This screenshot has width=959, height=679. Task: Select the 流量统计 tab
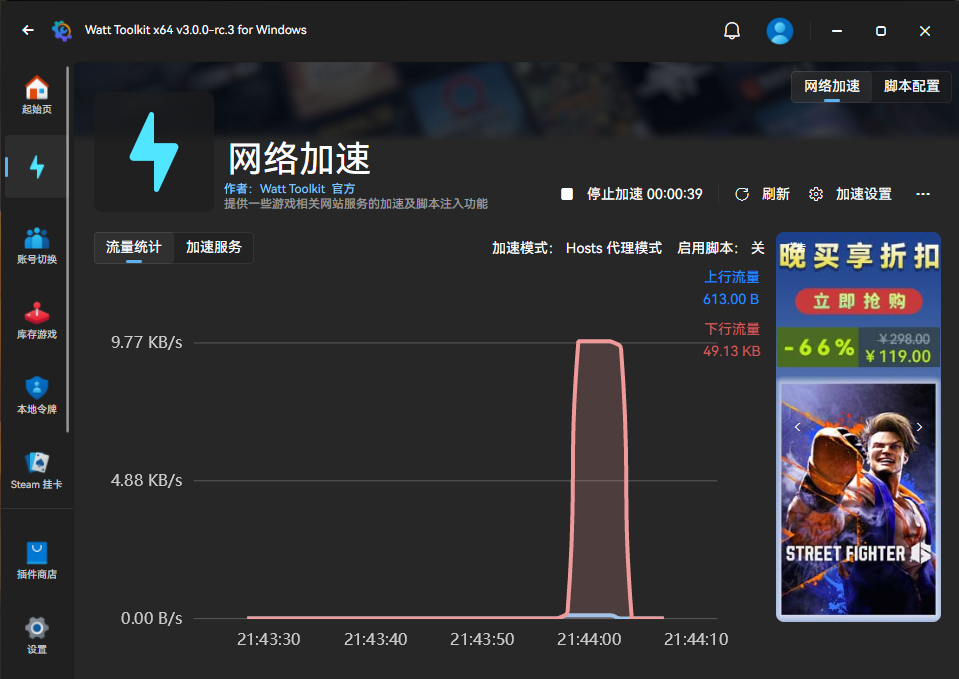point(134,248)
